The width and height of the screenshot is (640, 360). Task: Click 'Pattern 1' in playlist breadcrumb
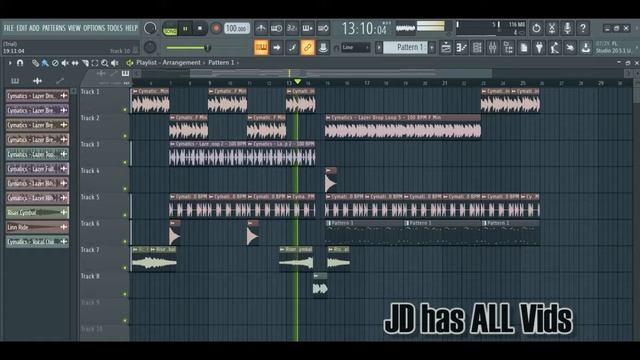pyautogui.click(x=221, y=63)
